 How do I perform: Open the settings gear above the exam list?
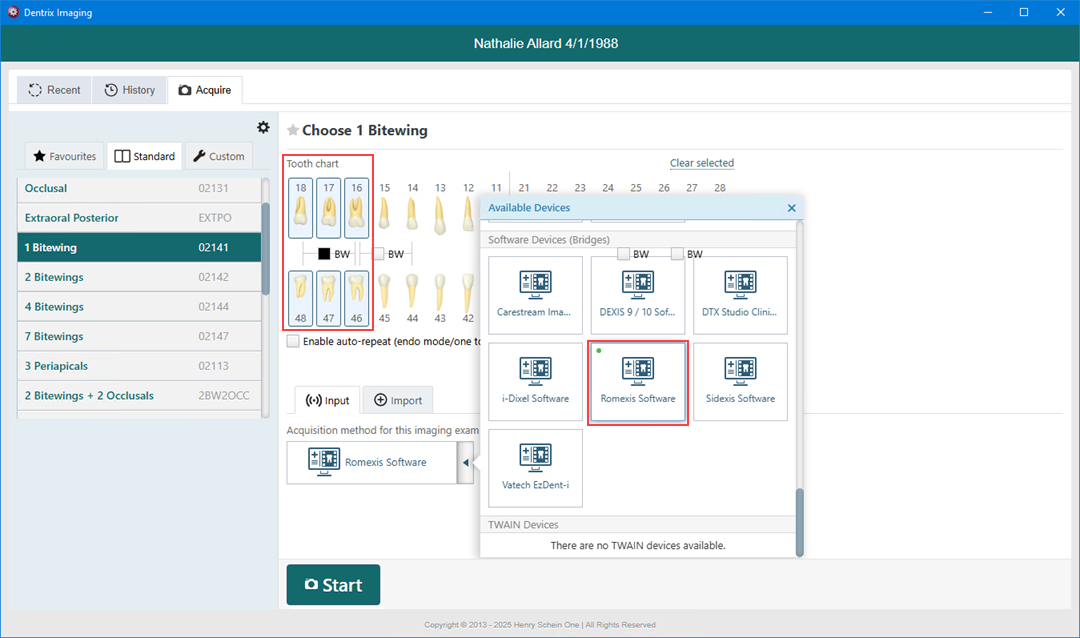click(x=263, y=127)
